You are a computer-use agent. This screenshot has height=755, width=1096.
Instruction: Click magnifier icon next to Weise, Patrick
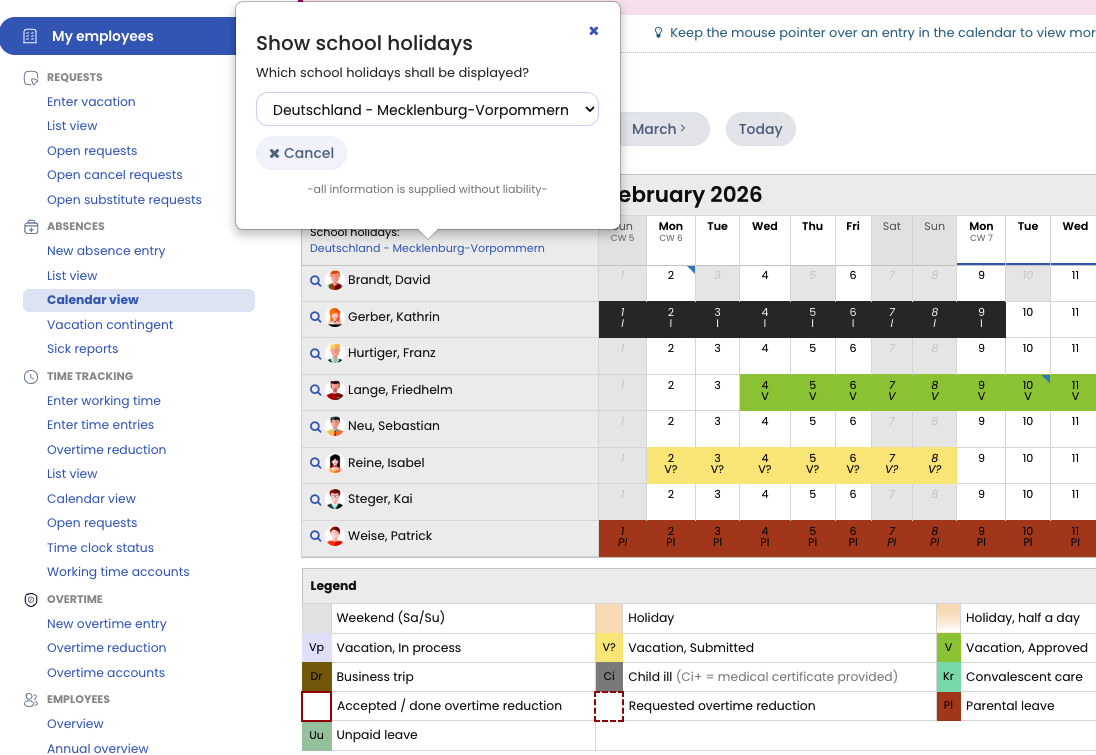point(316,537)
